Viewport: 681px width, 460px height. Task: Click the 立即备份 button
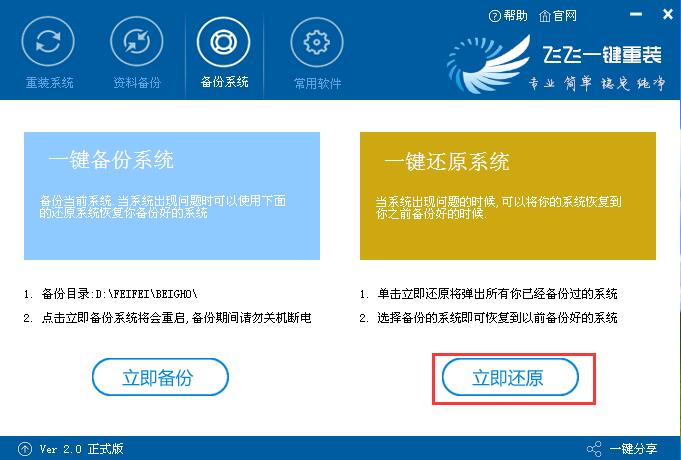point(160,377)
